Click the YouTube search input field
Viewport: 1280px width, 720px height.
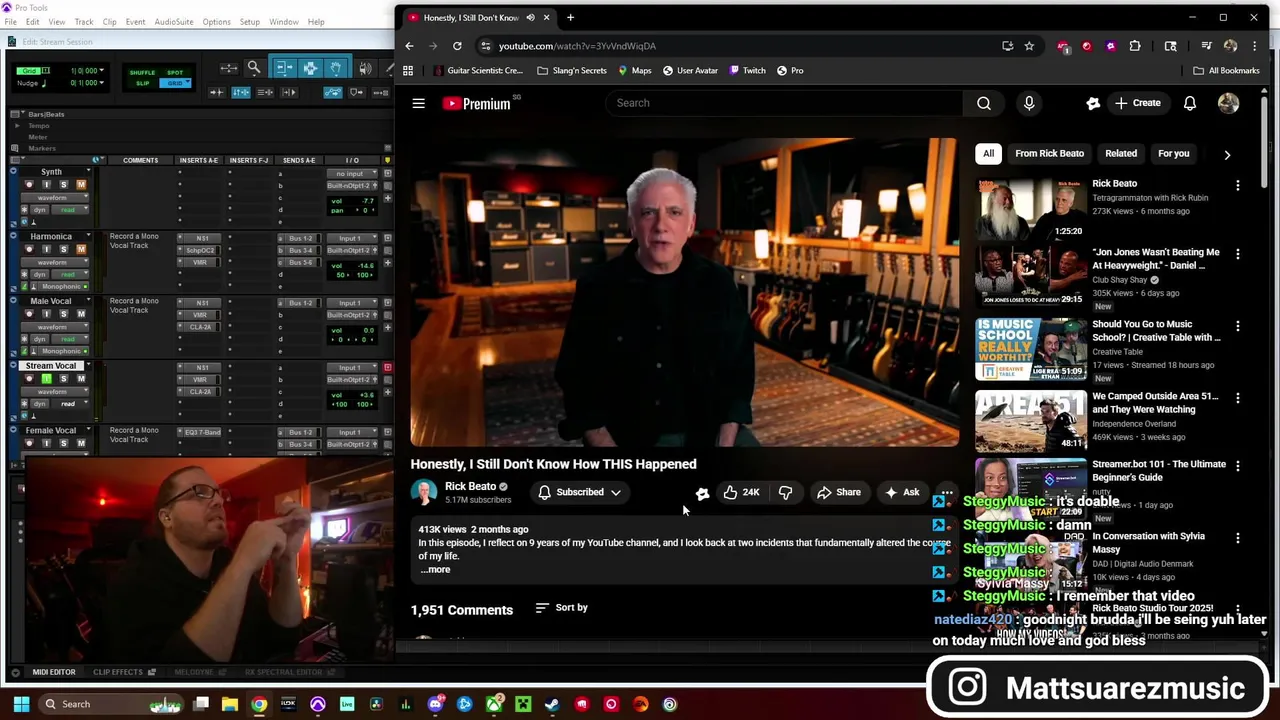[x=785, y=103]
